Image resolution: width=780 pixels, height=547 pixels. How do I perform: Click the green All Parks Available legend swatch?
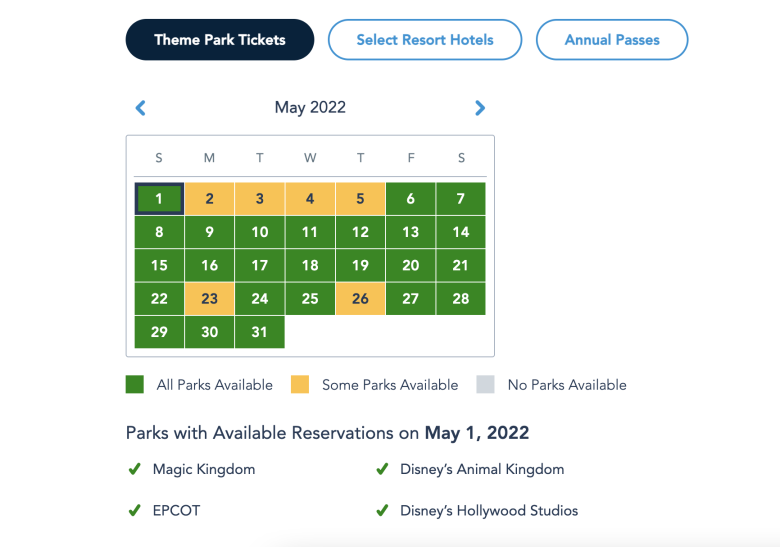pyautogui.click(x=135, y=384)
